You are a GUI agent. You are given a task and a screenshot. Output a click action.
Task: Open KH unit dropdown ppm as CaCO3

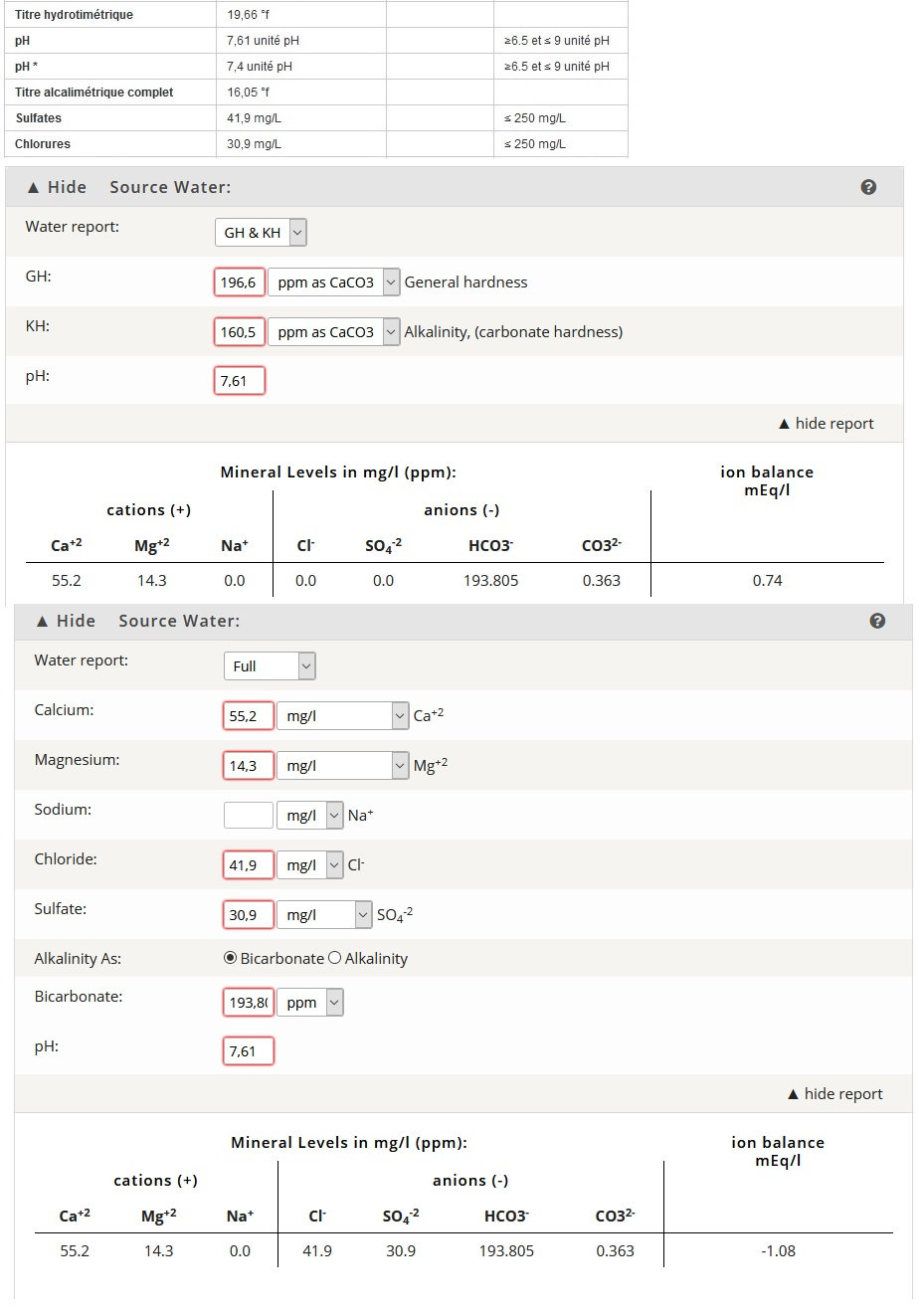coord(334,331)
